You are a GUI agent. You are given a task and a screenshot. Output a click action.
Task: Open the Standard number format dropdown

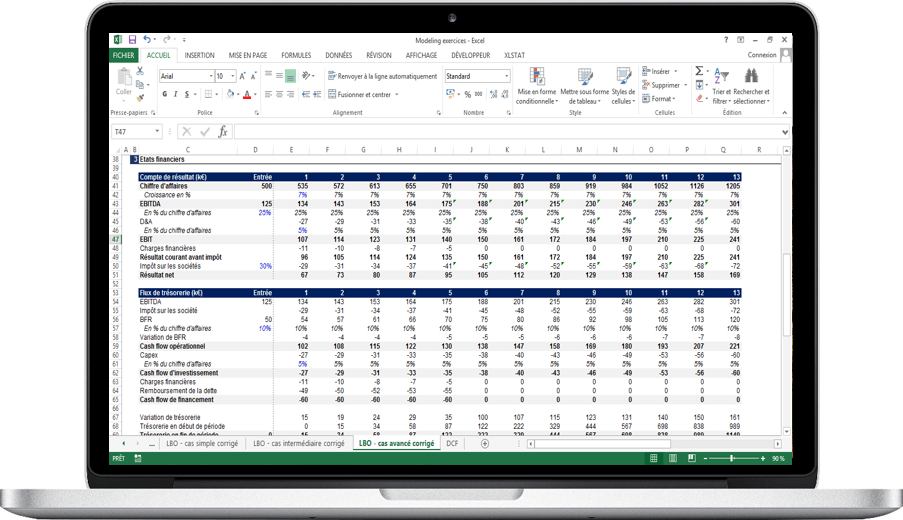507,76
